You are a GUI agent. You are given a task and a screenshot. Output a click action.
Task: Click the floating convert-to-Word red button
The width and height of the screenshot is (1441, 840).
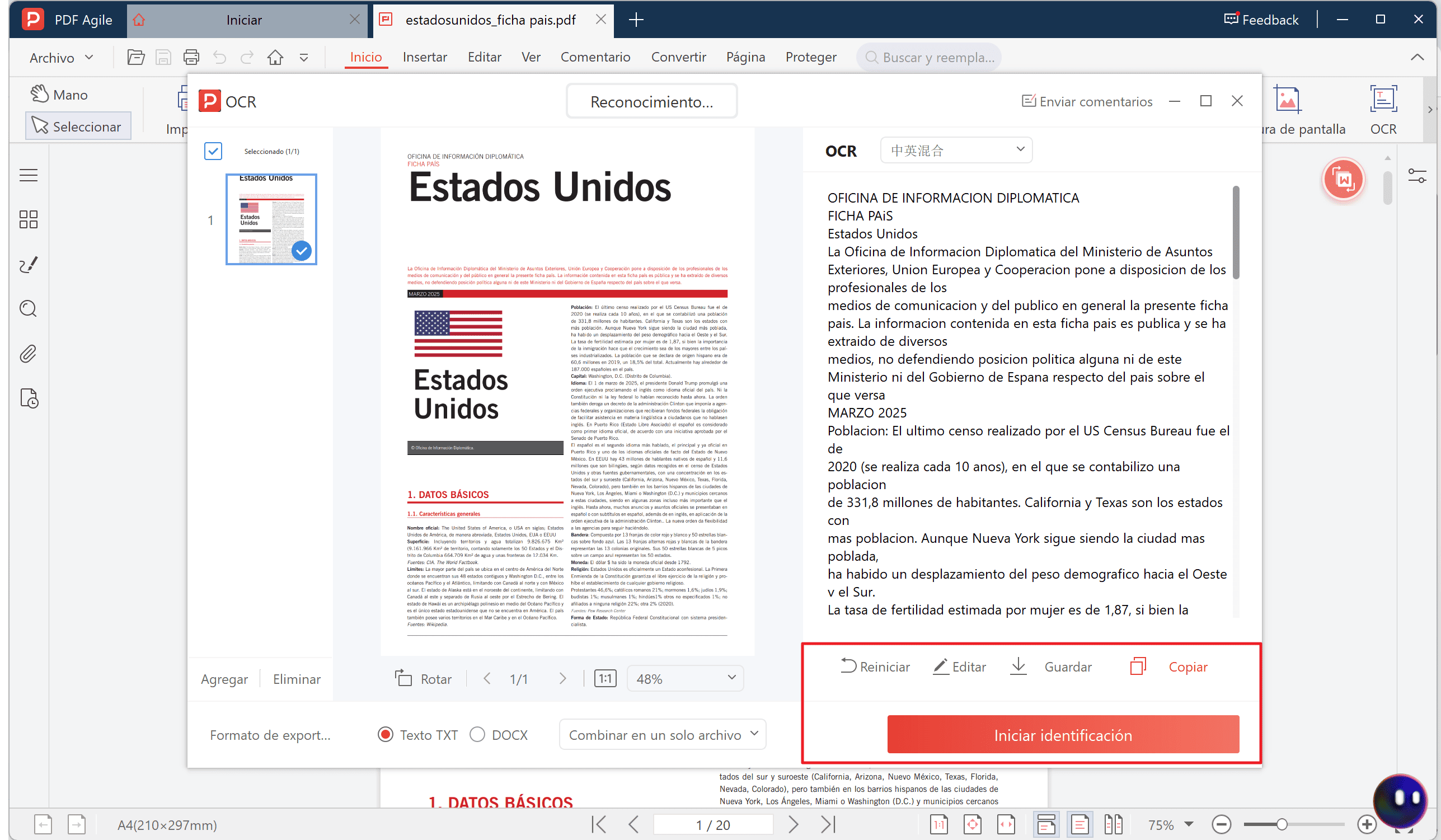[1343, 180]
